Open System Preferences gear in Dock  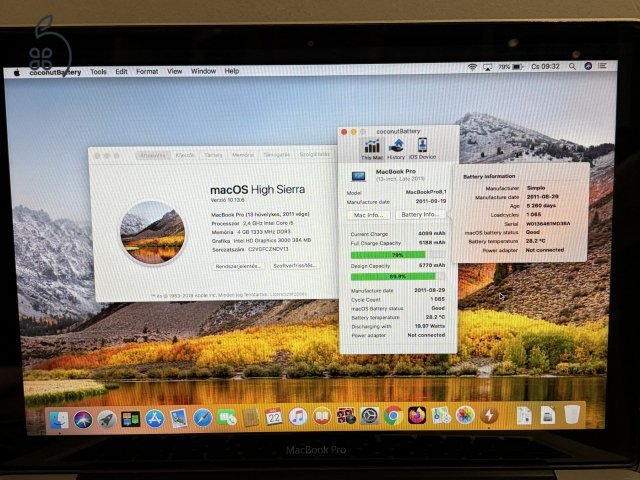369,416
